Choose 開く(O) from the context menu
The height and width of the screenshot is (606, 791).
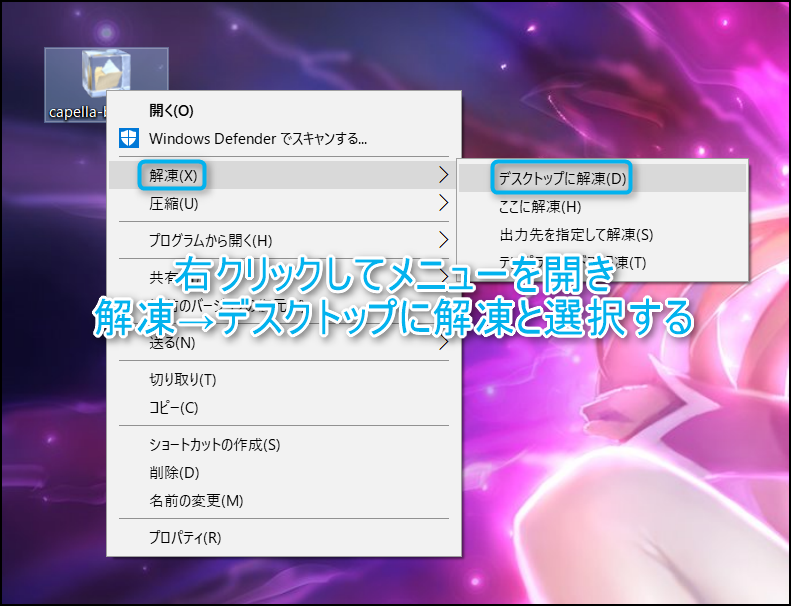171,110
